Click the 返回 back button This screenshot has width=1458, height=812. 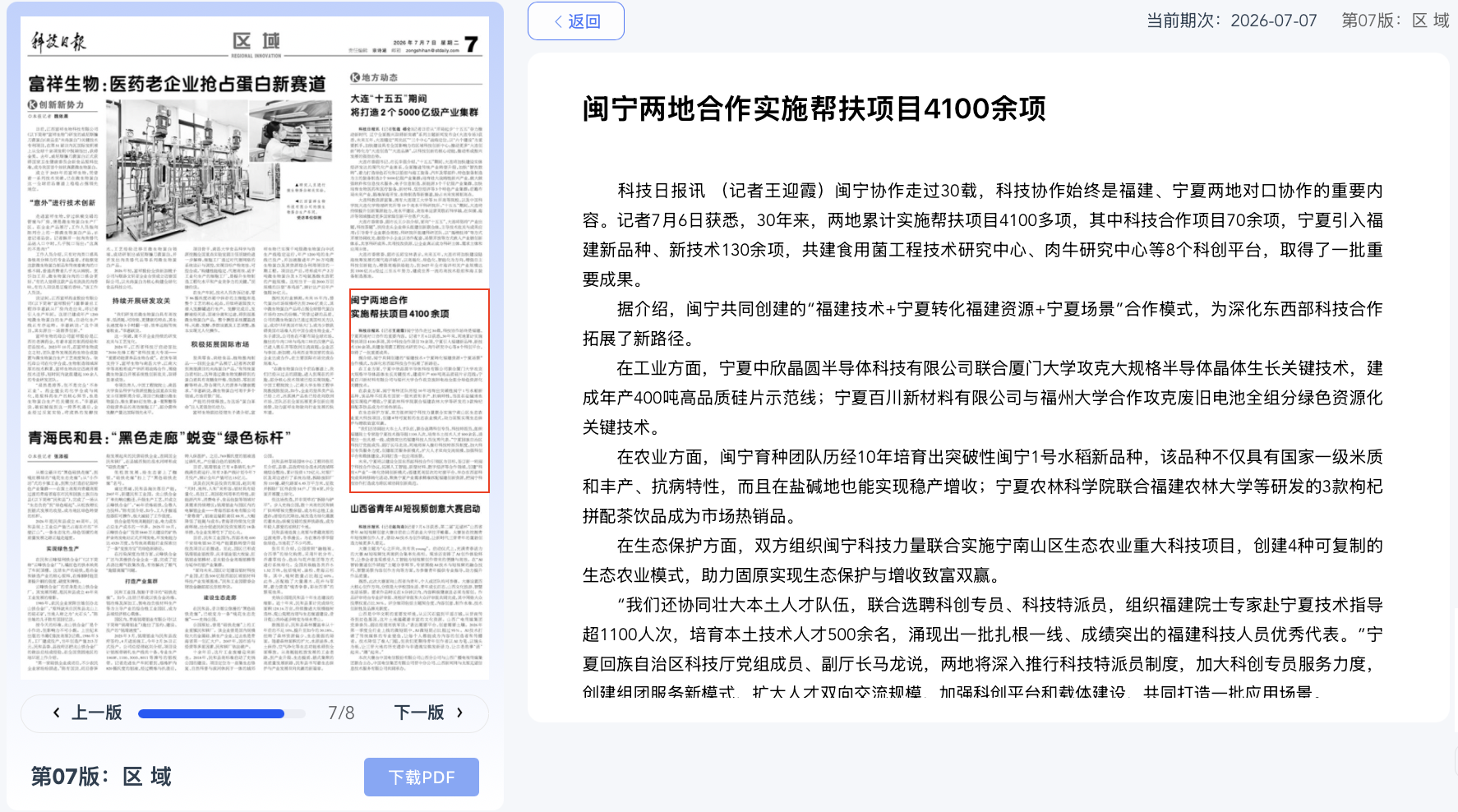(x=576, y=21)
